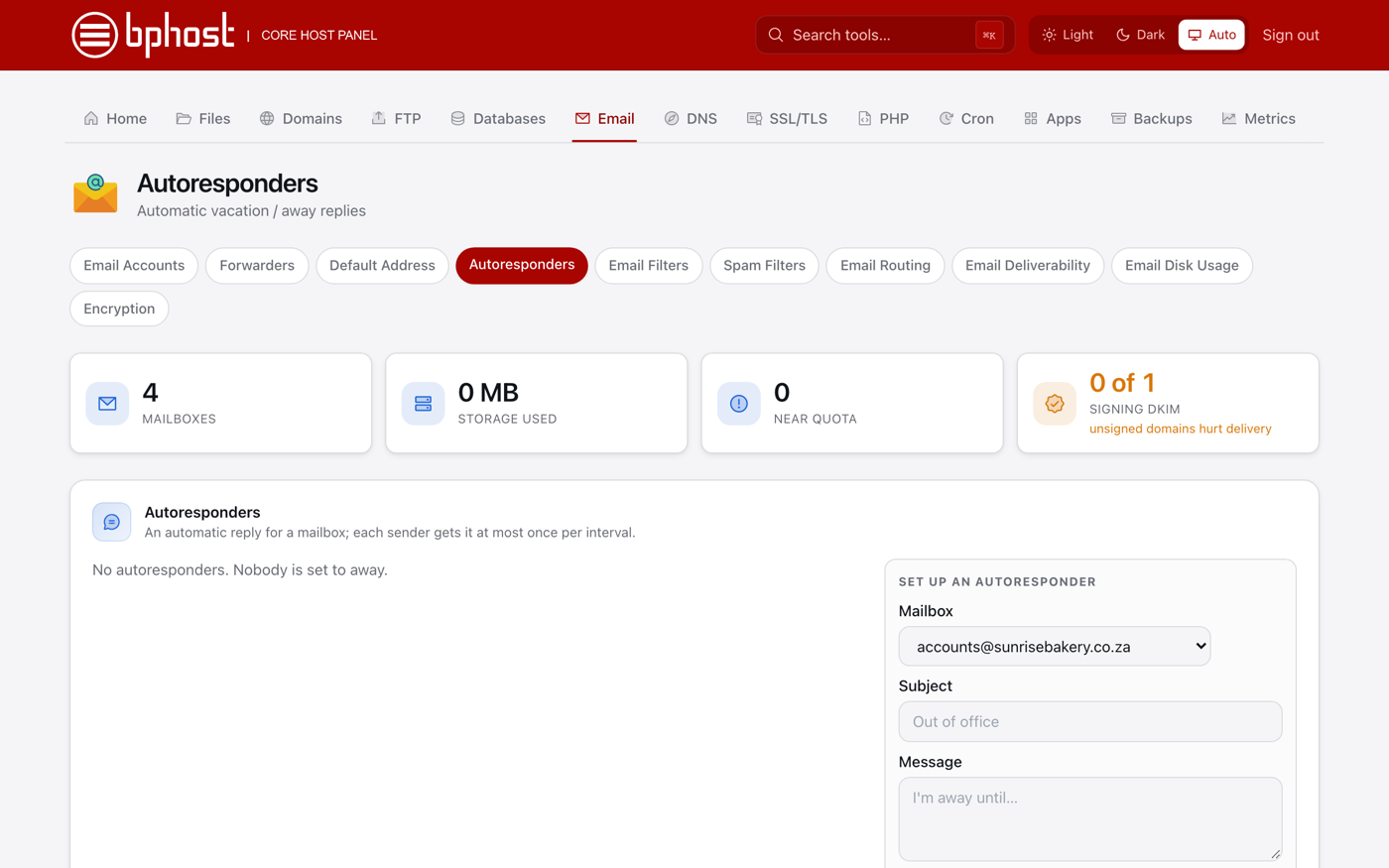Click the Backups archive icon
The width and height of the screenshot is (1389, 868).
1118,118
